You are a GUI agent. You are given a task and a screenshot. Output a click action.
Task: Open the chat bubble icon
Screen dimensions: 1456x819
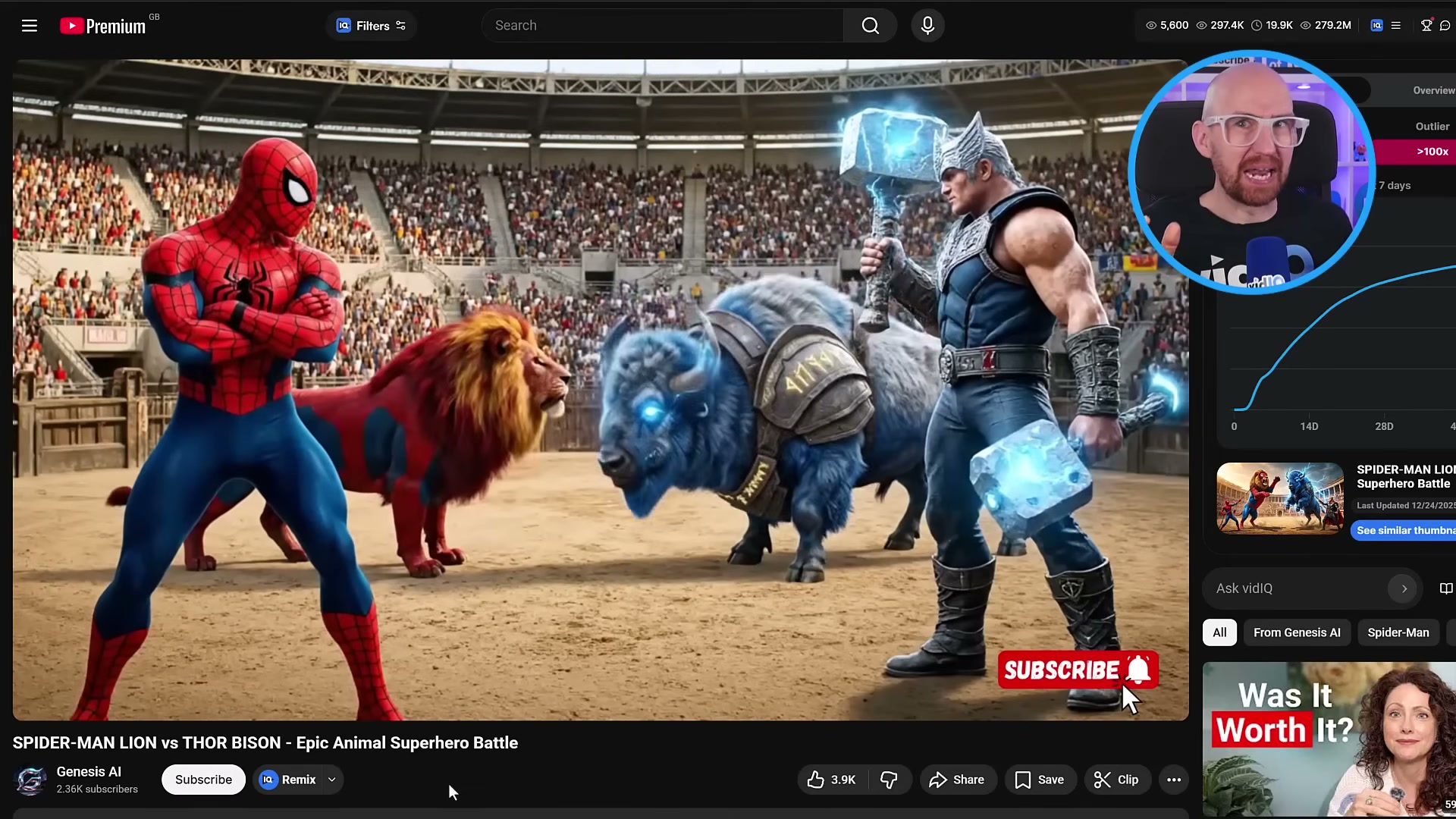(x=1445, y=25)
